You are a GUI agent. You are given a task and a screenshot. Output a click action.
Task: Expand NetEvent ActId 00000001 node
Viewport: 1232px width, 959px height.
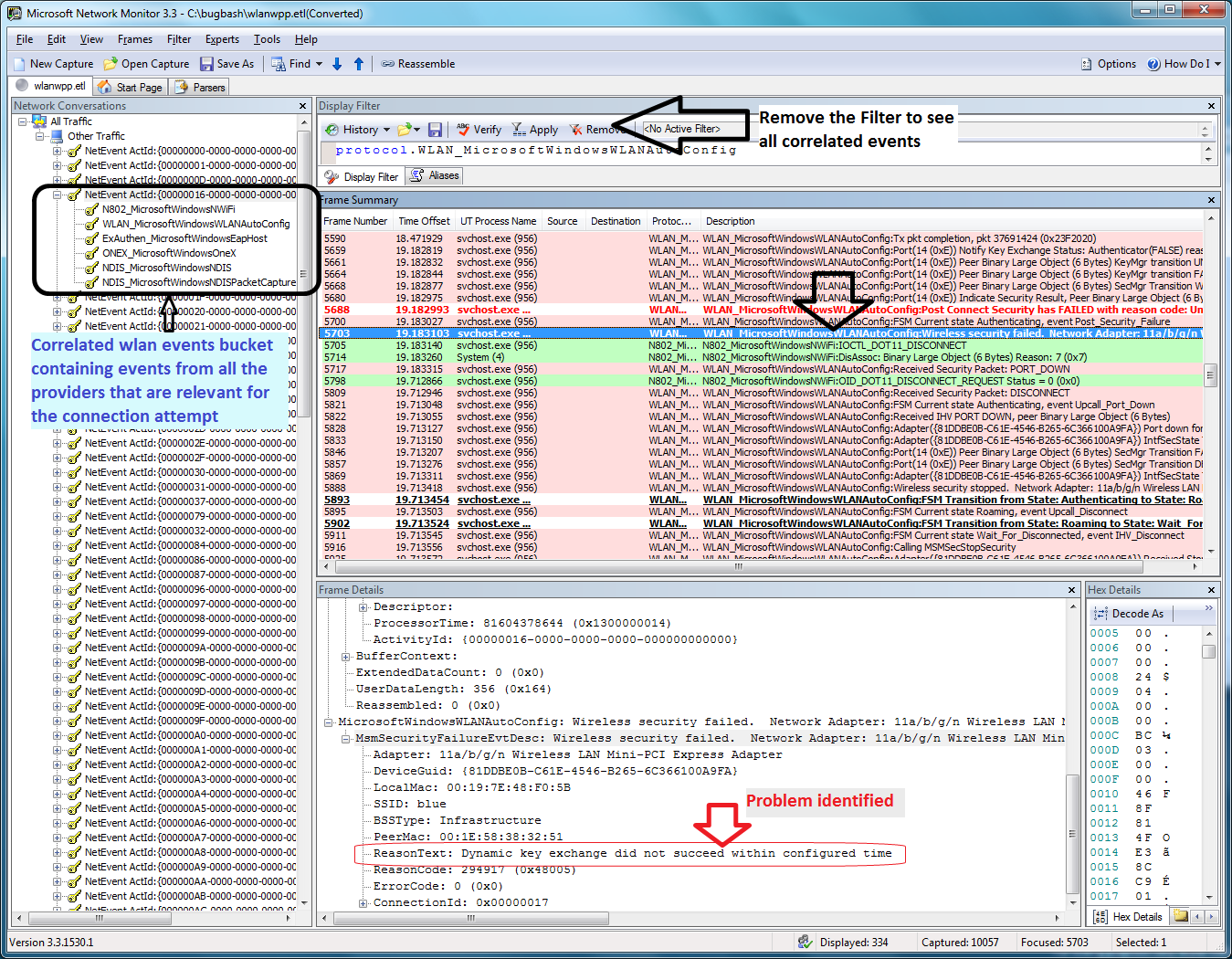tap(58, 165)
